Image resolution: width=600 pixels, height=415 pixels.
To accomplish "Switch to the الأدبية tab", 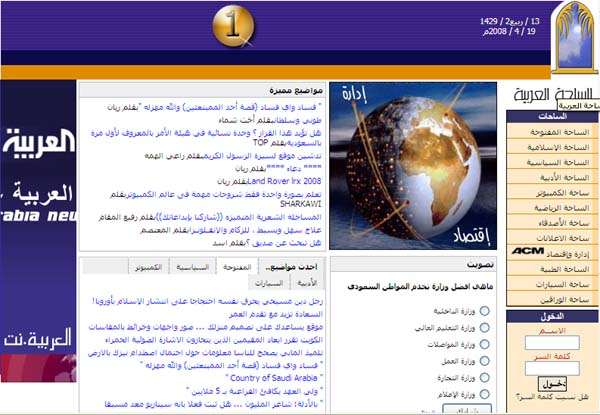I will [x=307, y=283].
